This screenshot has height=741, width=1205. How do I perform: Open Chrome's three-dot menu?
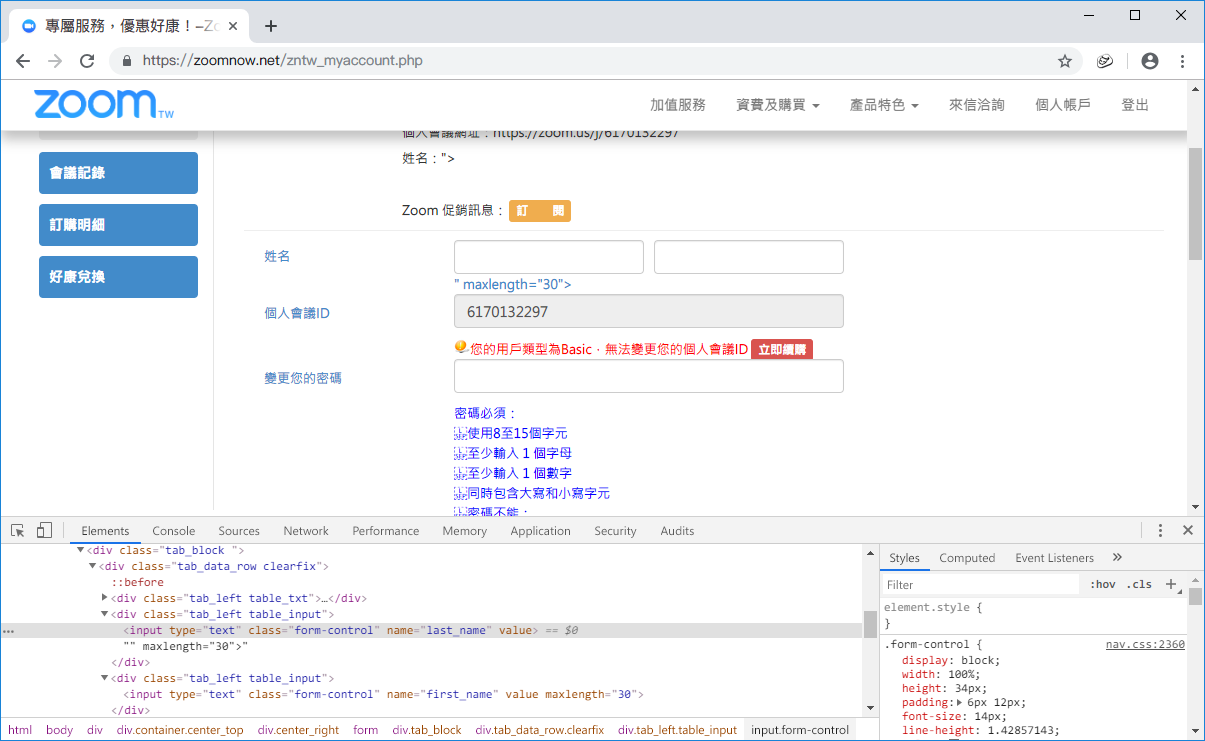coord(1183,61)
